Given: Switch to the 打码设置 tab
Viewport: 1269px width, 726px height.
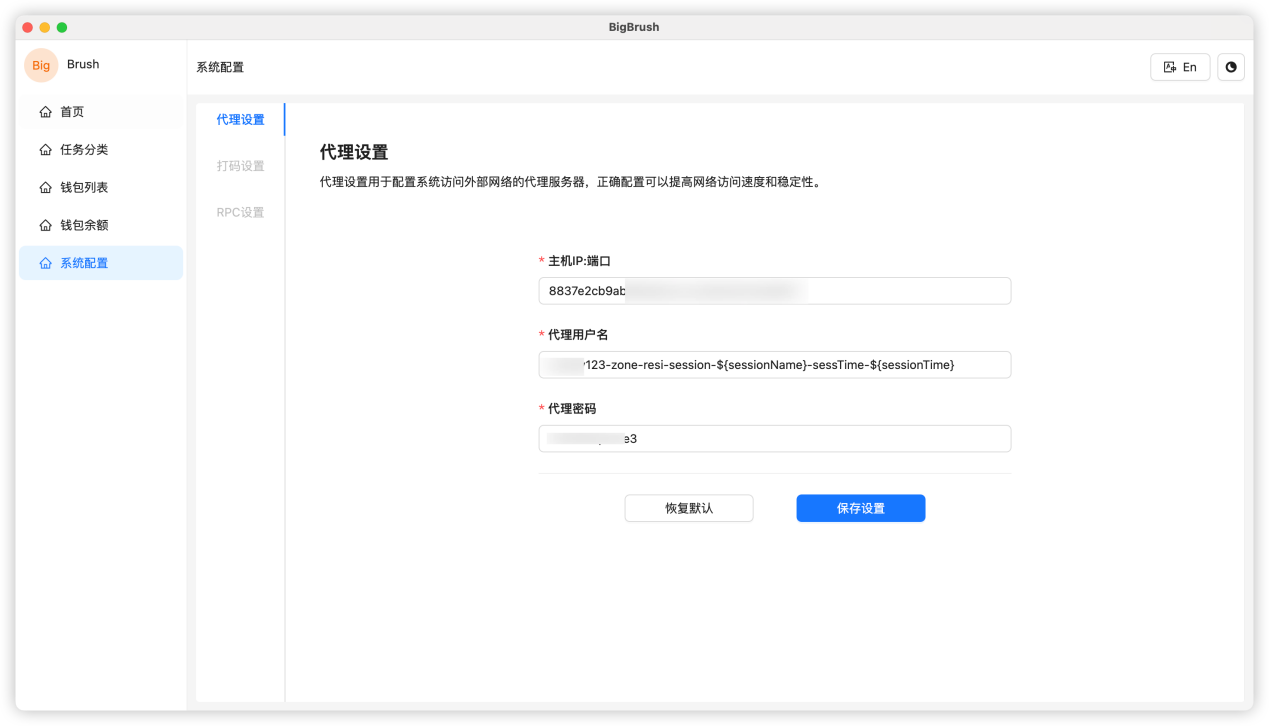Looking at the screenshot, I should [x=239, y=165].
